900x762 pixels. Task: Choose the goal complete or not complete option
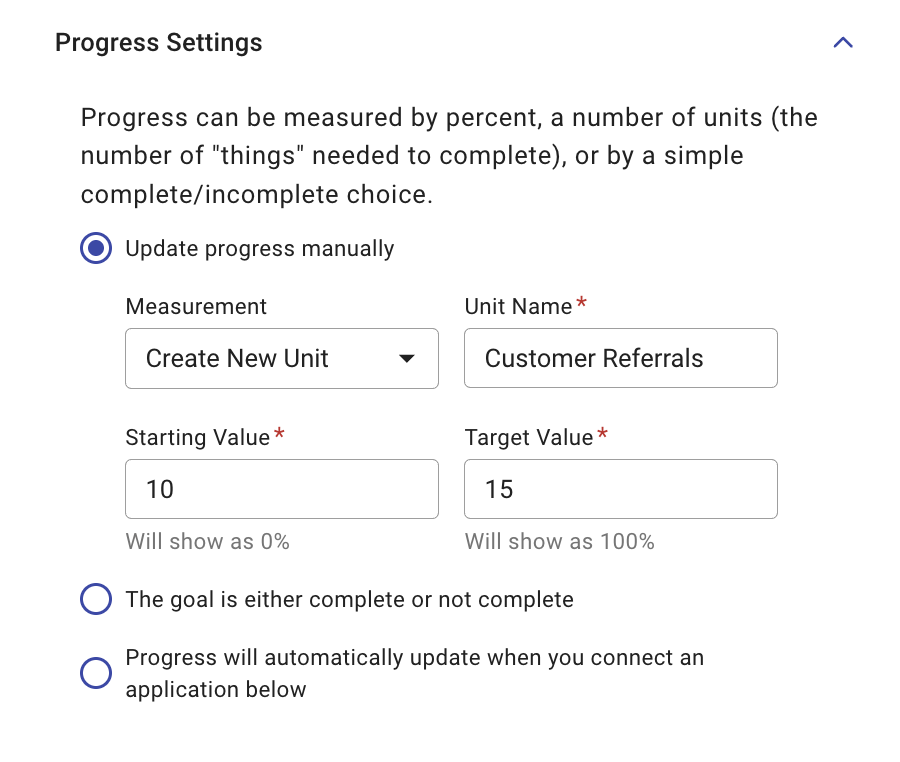pyautogui.click(x=95, y=598)
